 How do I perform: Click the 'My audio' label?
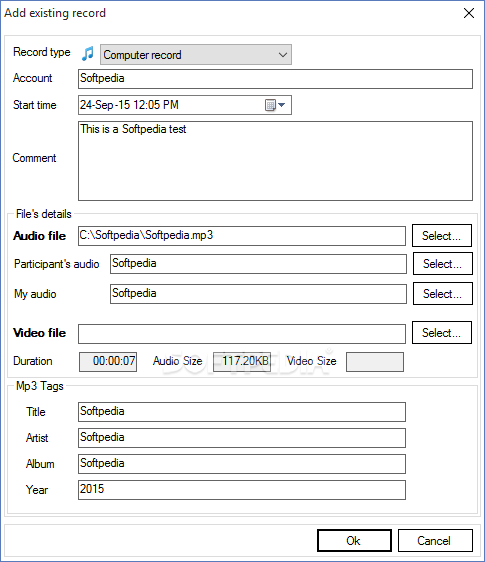click(x=35, y=294)
